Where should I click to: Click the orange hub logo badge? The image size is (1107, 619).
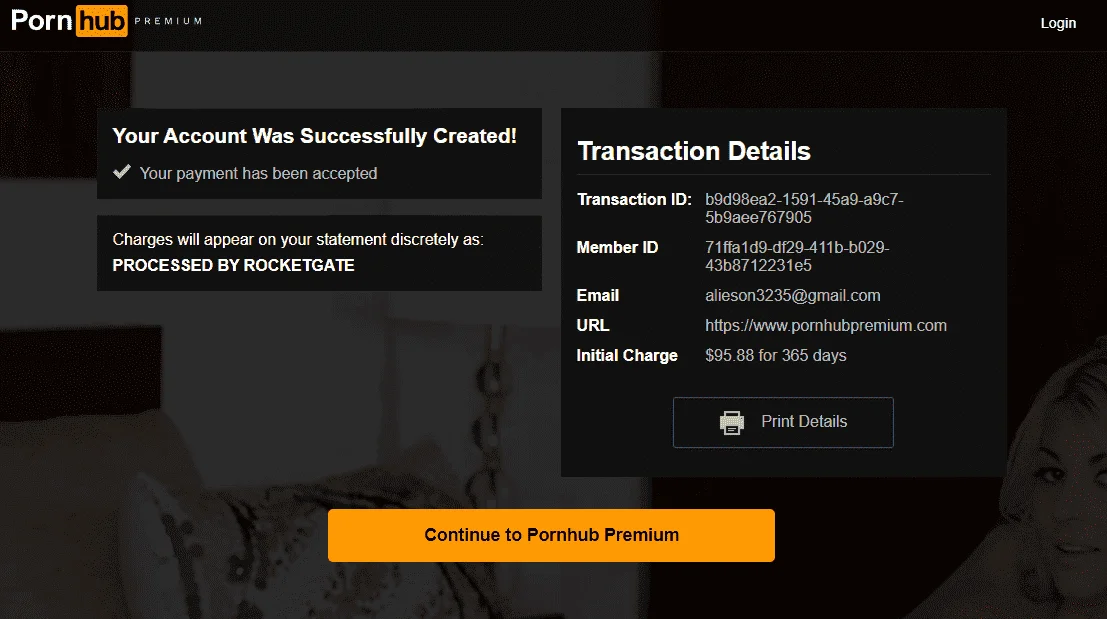(x=102, y=21)
